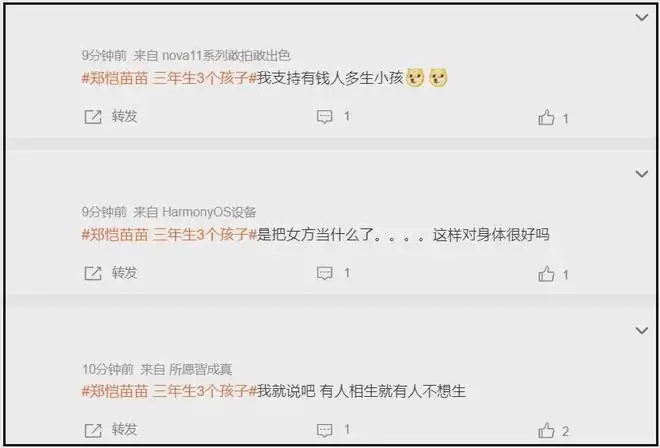This screenshot has height=448, width=660.
Task: Click the 转发 text on the first post
Action: tap(125, 116)
